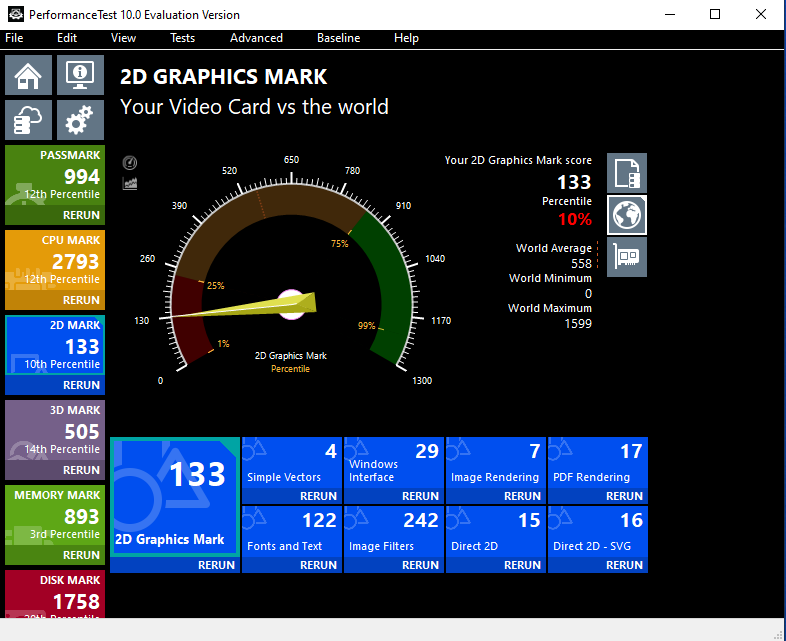
Task: Open the Home dashboard icon
Action: click(29, 75)
